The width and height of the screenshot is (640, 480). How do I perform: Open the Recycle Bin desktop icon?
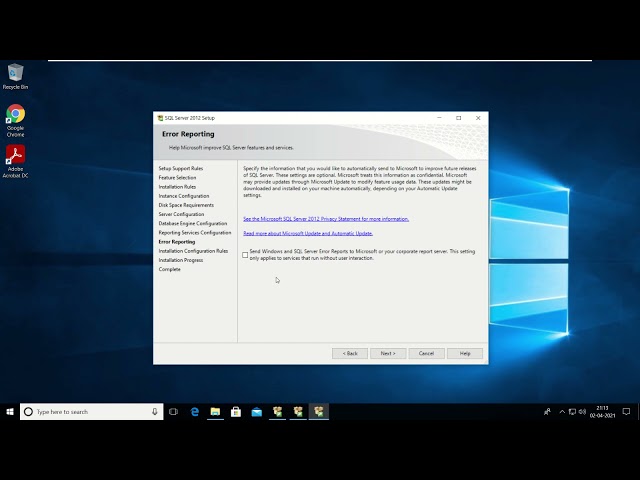[15, 76]
